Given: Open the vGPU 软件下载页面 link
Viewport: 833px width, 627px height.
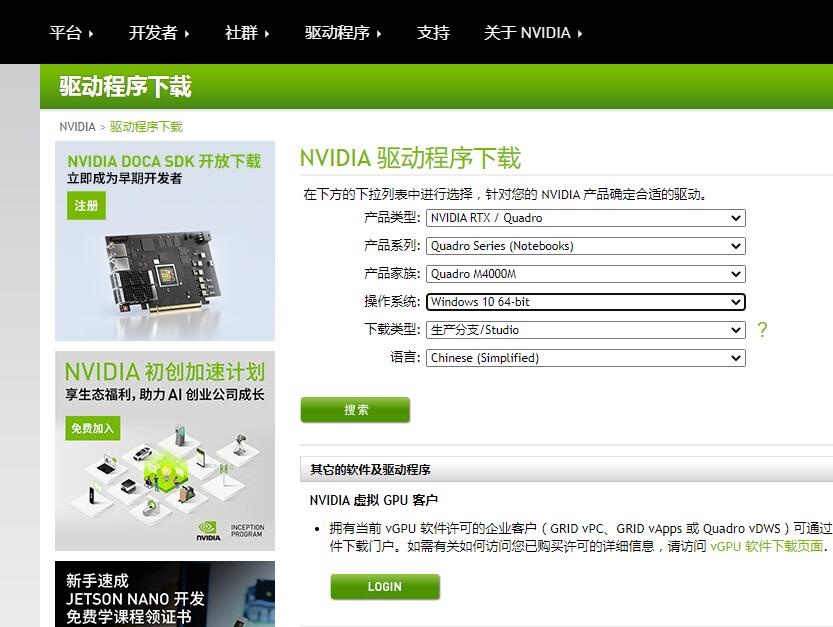Looking at the screenshot, I should pos(767,546).
